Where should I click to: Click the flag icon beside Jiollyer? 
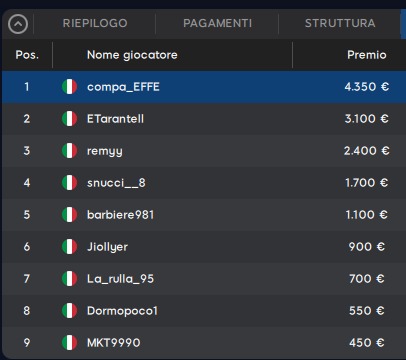click(70, 247)
